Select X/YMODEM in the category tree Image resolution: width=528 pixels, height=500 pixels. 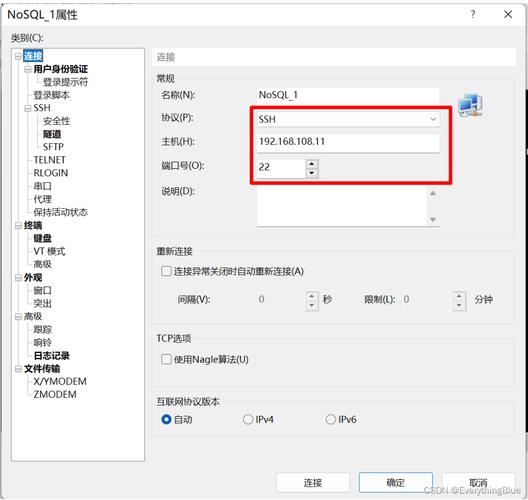pos(60,381)
